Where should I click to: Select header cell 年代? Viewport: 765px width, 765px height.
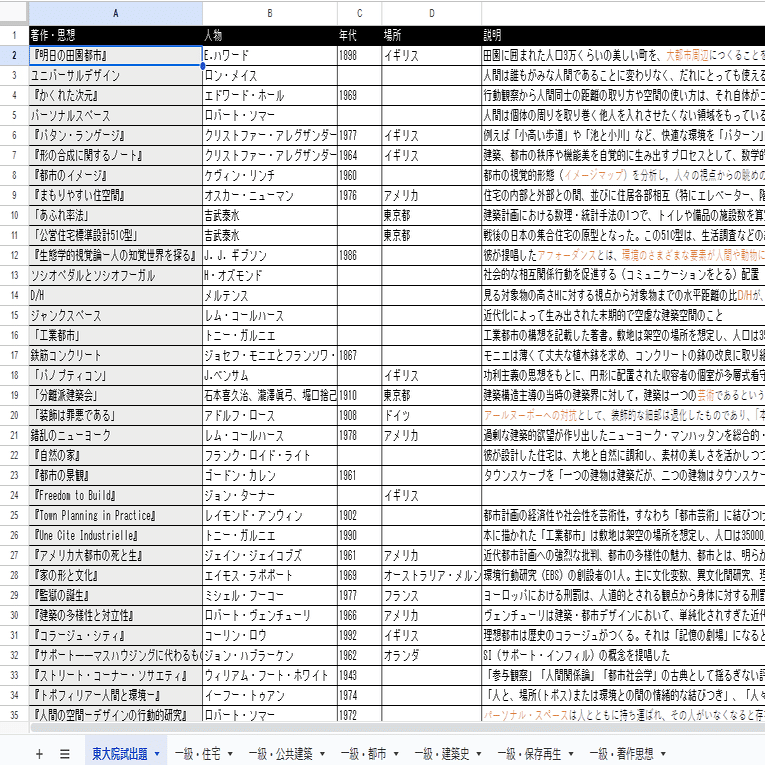[x=360, y=35]
